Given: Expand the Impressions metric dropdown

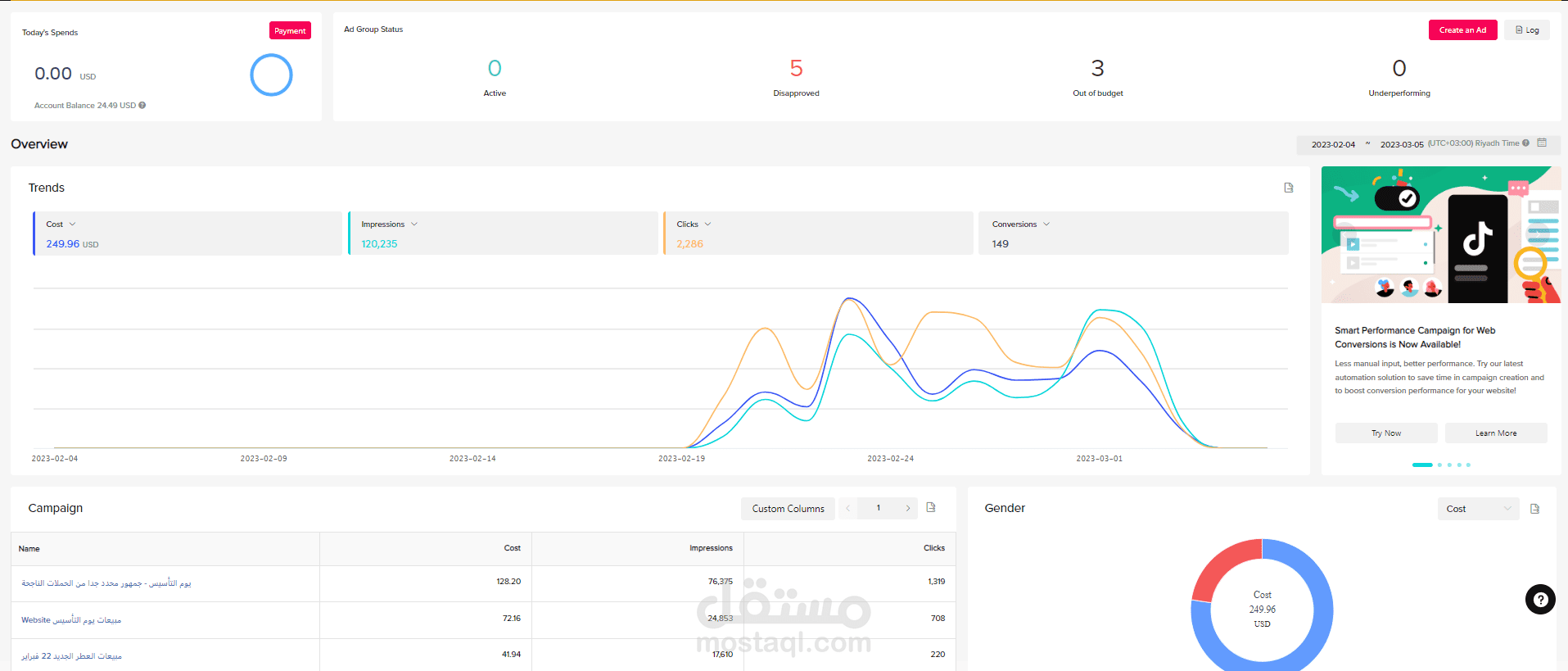Looking at the screenshot, I should [x=414, y=224].
